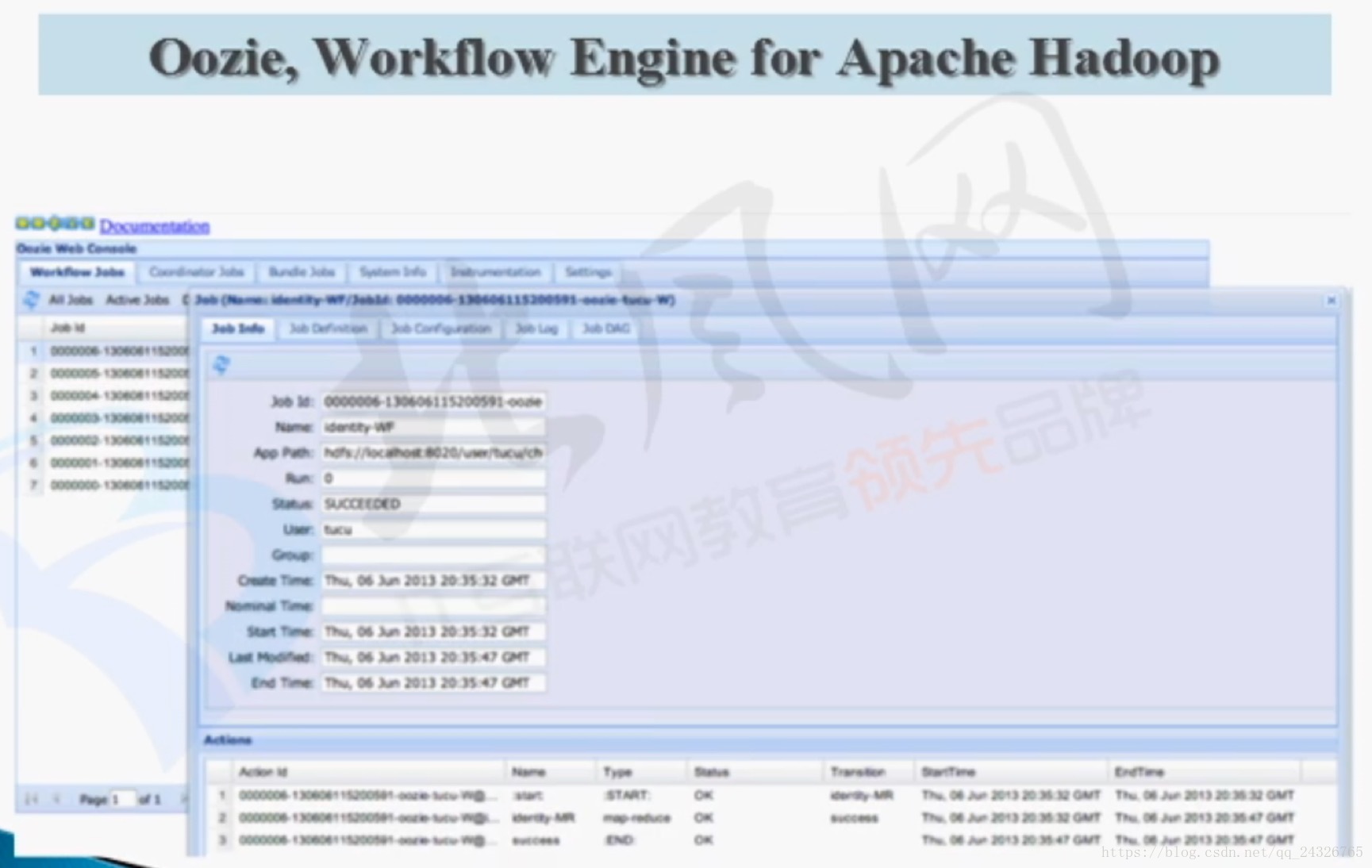Sort actions by Name column
This screenshot has height=868, width=1372.
click(x=551, y=771)
